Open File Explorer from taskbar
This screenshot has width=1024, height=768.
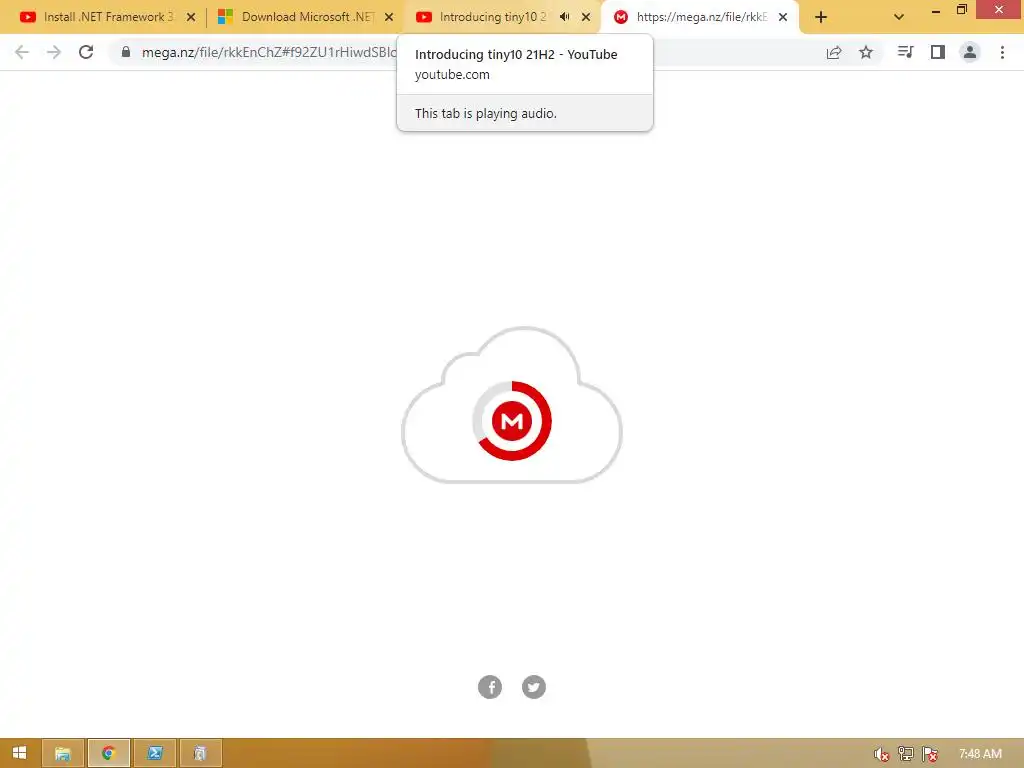pos(63,753)
